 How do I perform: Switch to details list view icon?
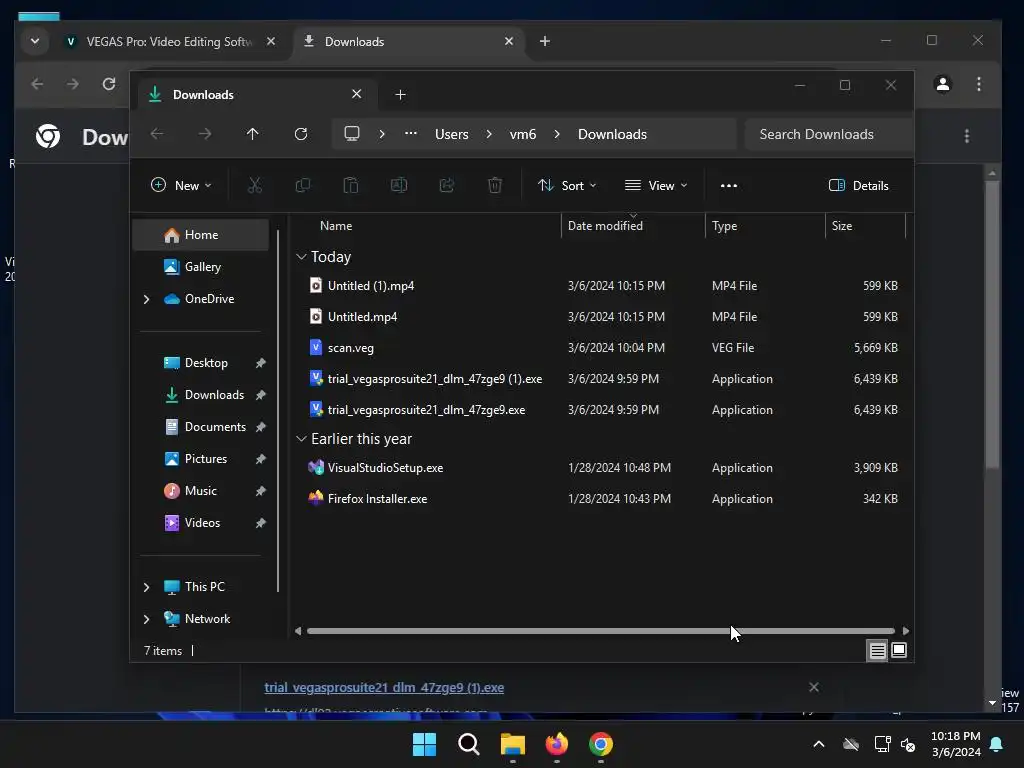click(x=877, y=650)
